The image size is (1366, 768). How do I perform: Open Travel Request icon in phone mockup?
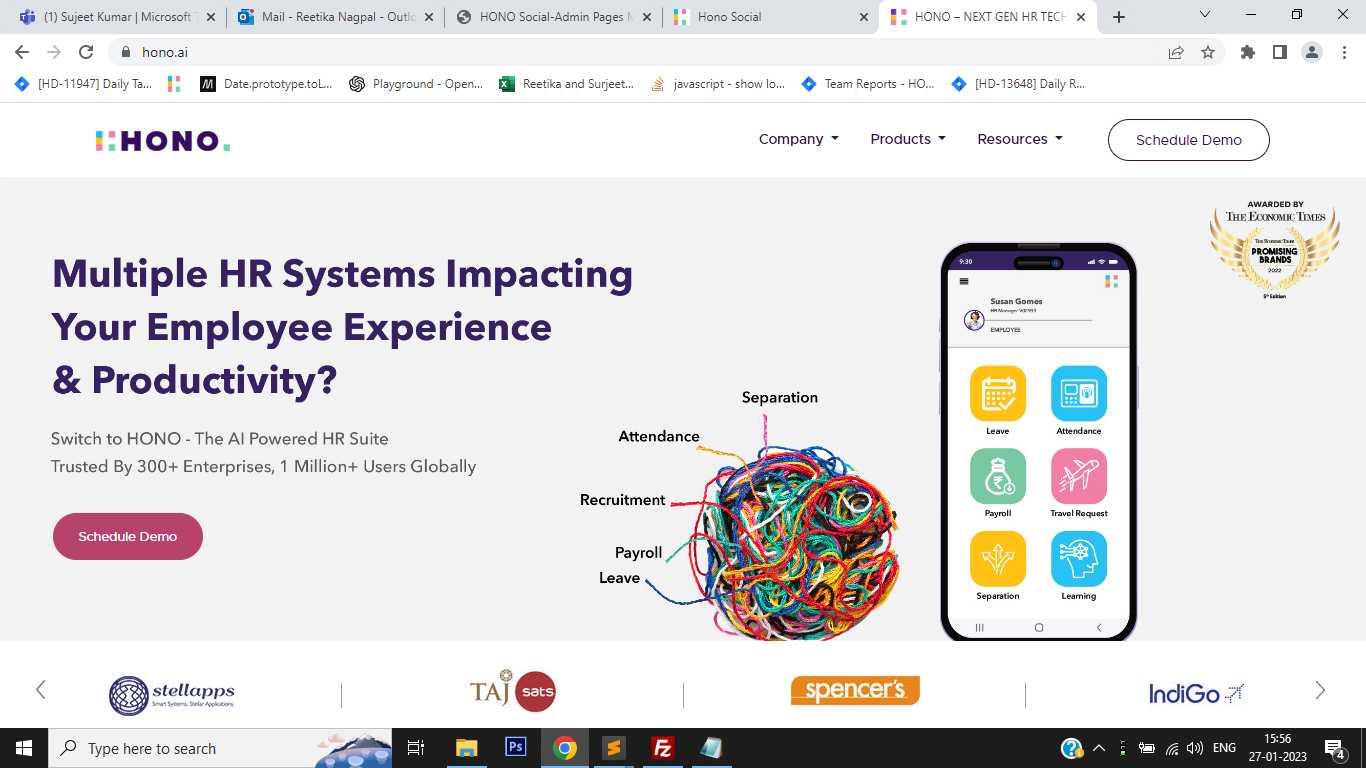click(x=1079, y=476)
